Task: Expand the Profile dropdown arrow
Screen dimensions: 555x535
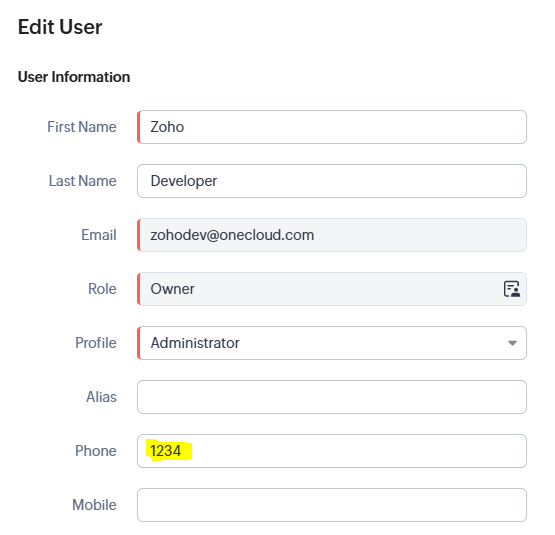Action: pyautogui.click(x=512, y=343)
